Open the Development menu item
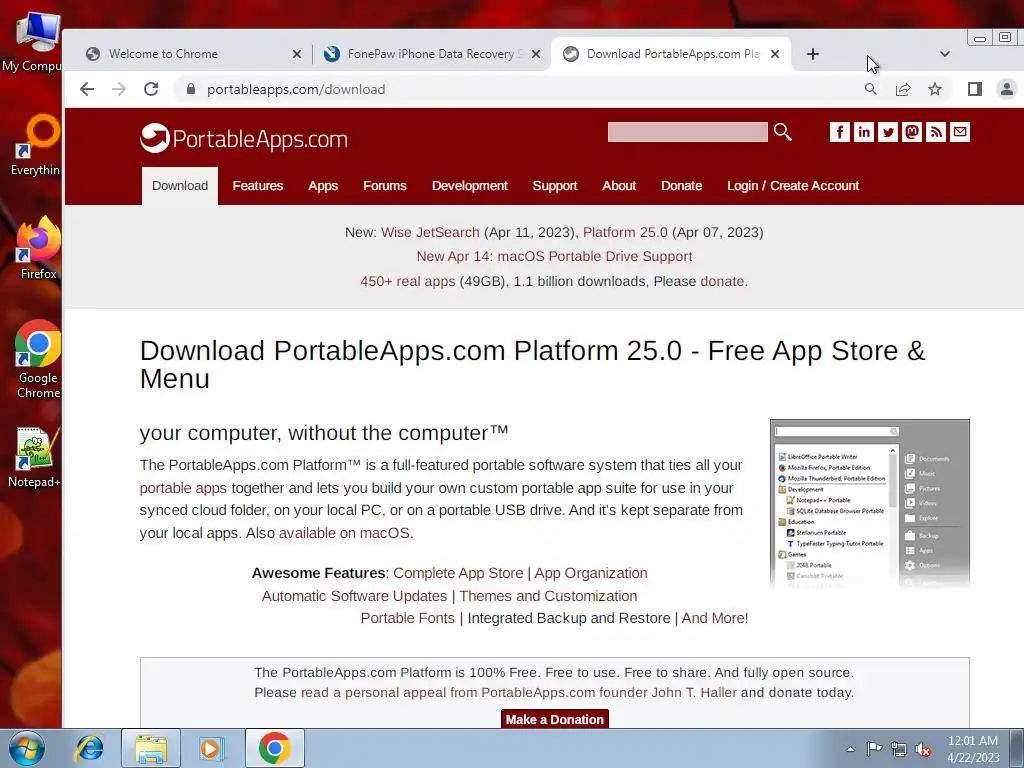1024x768 pixels. click(470, 186)
